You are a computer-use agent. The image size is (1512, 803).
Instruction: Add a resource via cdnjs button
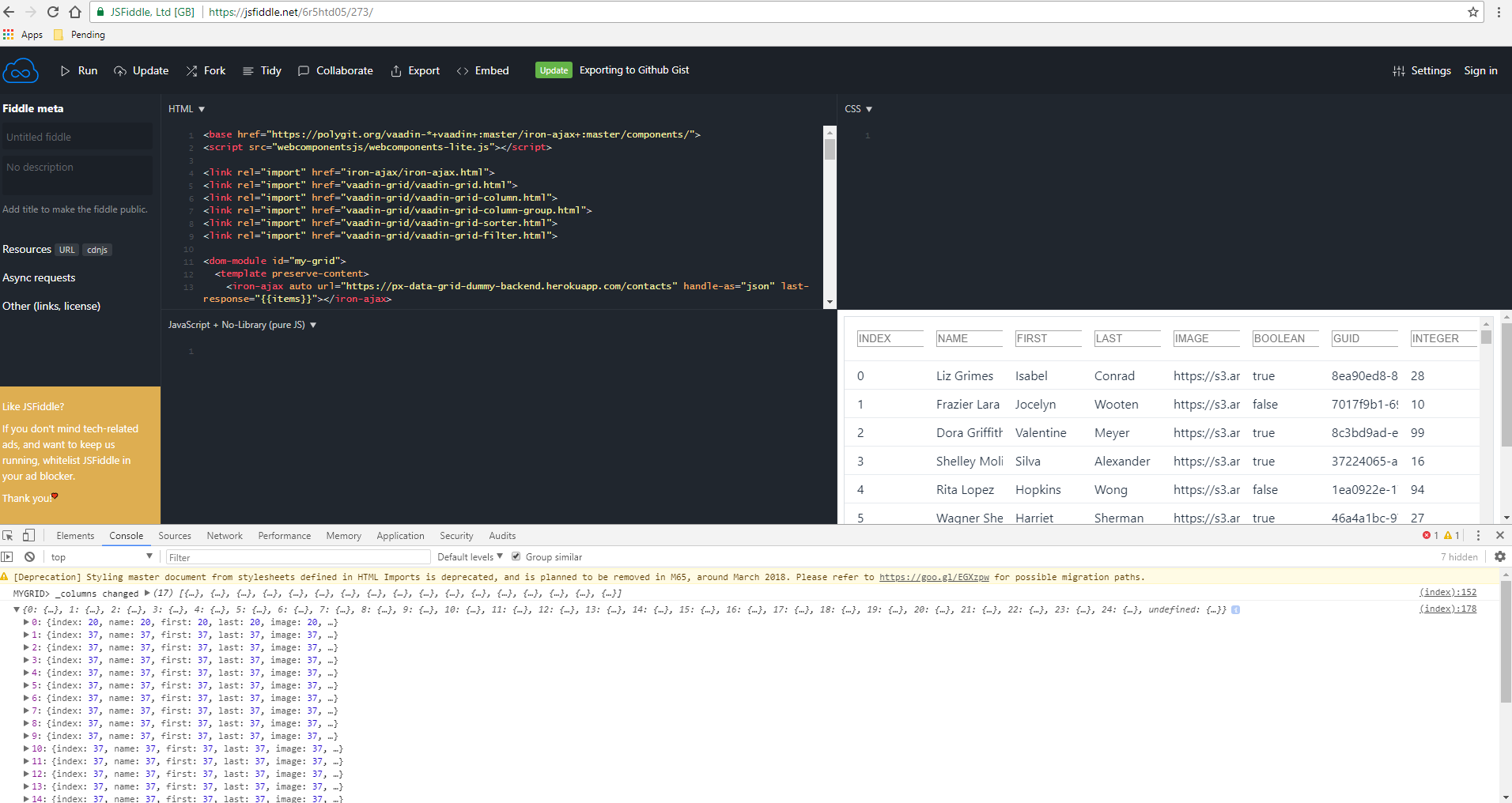pyautogui.click(x=97, y=250)
